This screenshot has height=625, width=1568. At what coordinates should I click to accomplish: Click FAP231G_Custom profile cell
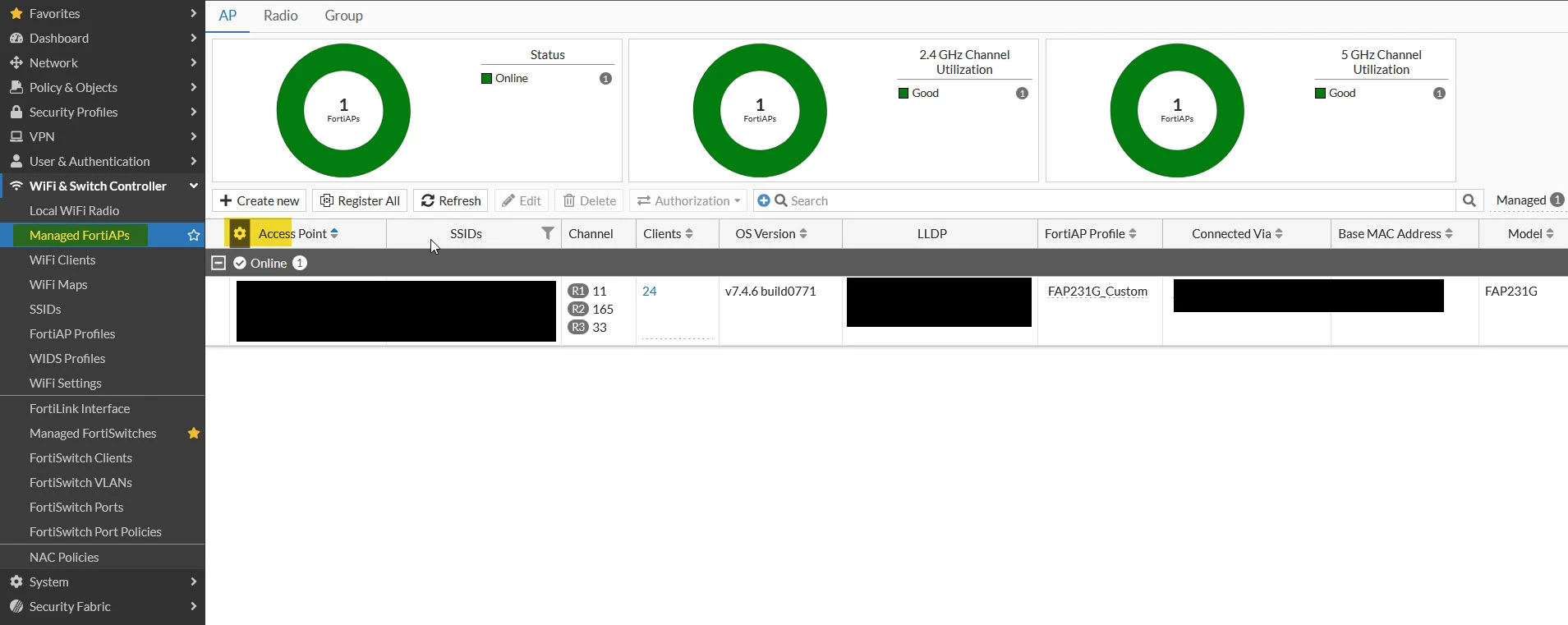[1097, 292]
